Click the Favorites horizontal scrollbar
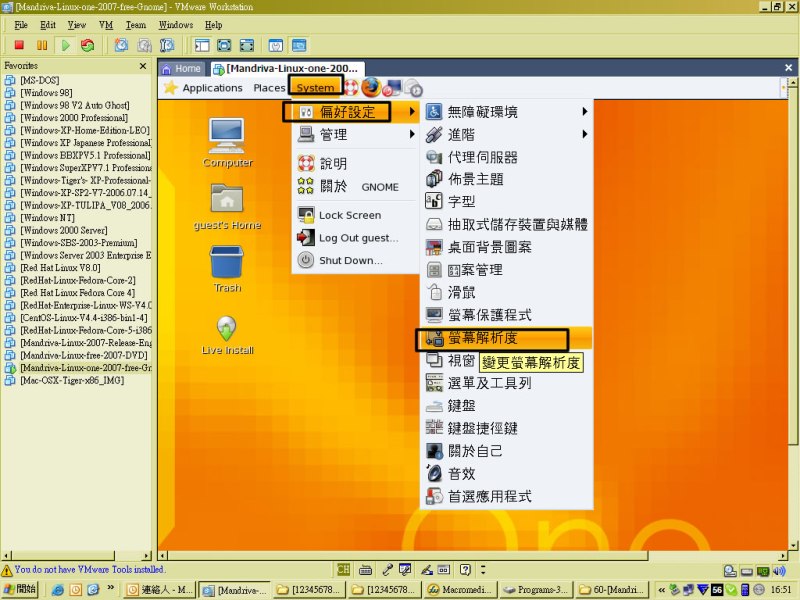 [77, 555]
